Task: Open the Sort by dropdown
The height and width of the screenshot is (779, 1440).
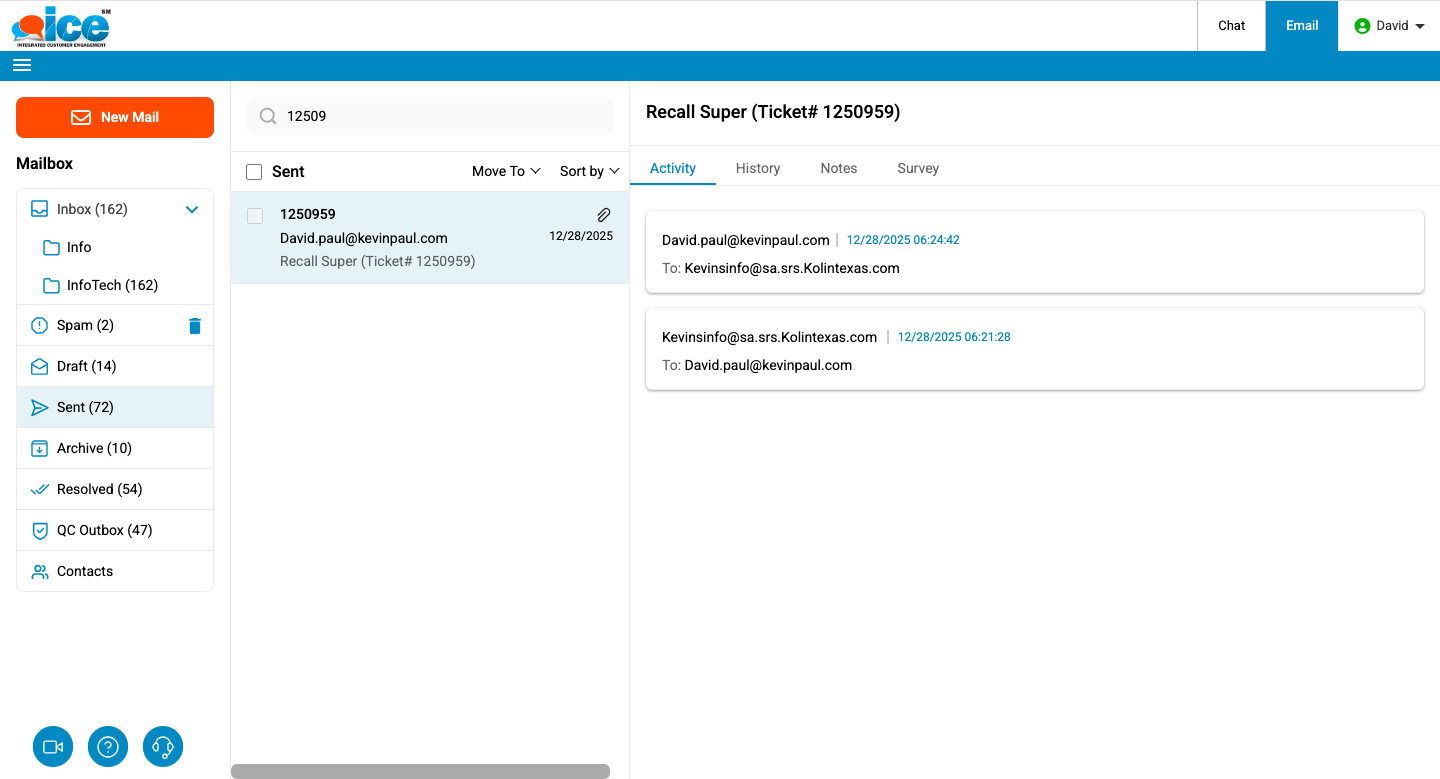Action: (x=590, y=172)
